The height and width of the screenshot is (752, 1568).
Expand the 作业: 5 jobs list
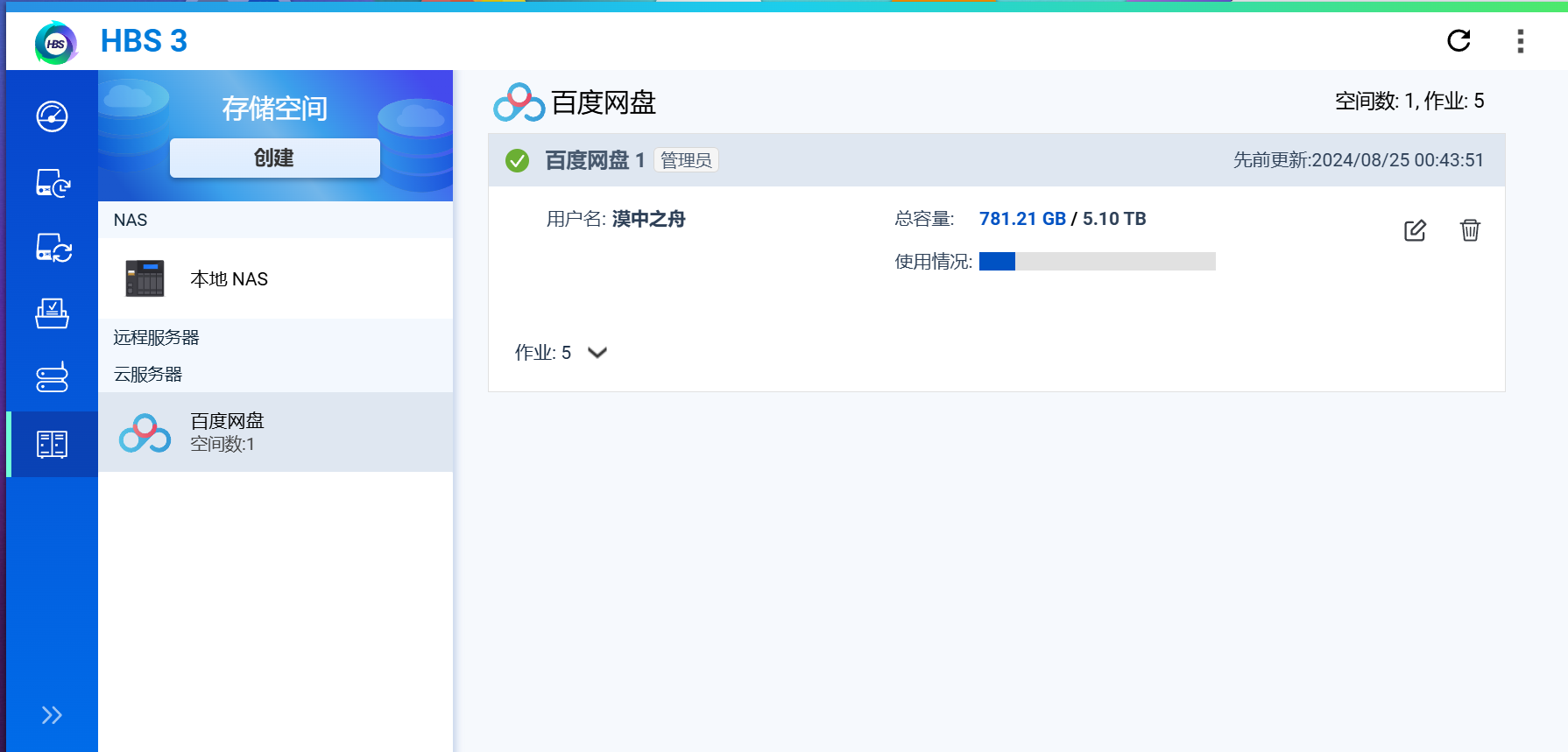(597, 353)
